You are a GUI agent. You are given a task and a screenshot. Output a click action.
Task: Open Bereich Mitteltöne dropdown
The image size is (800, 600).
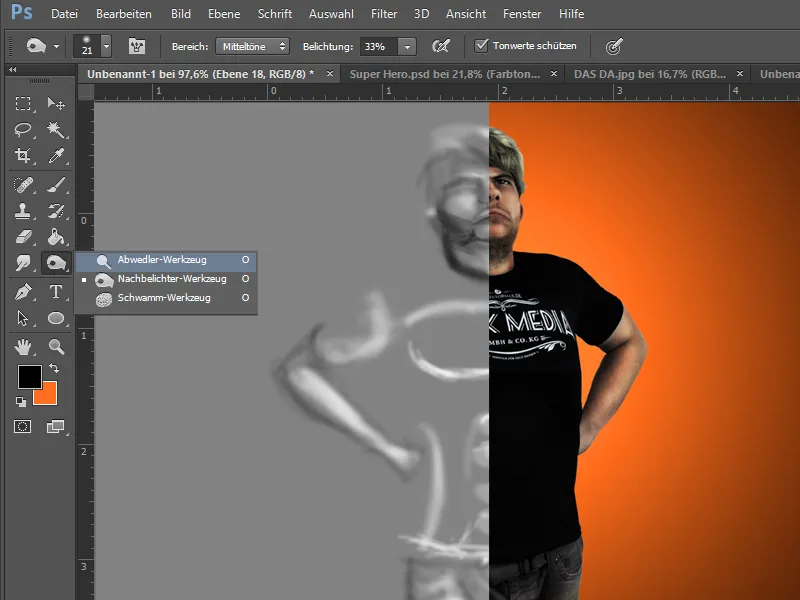coord(253,46)
